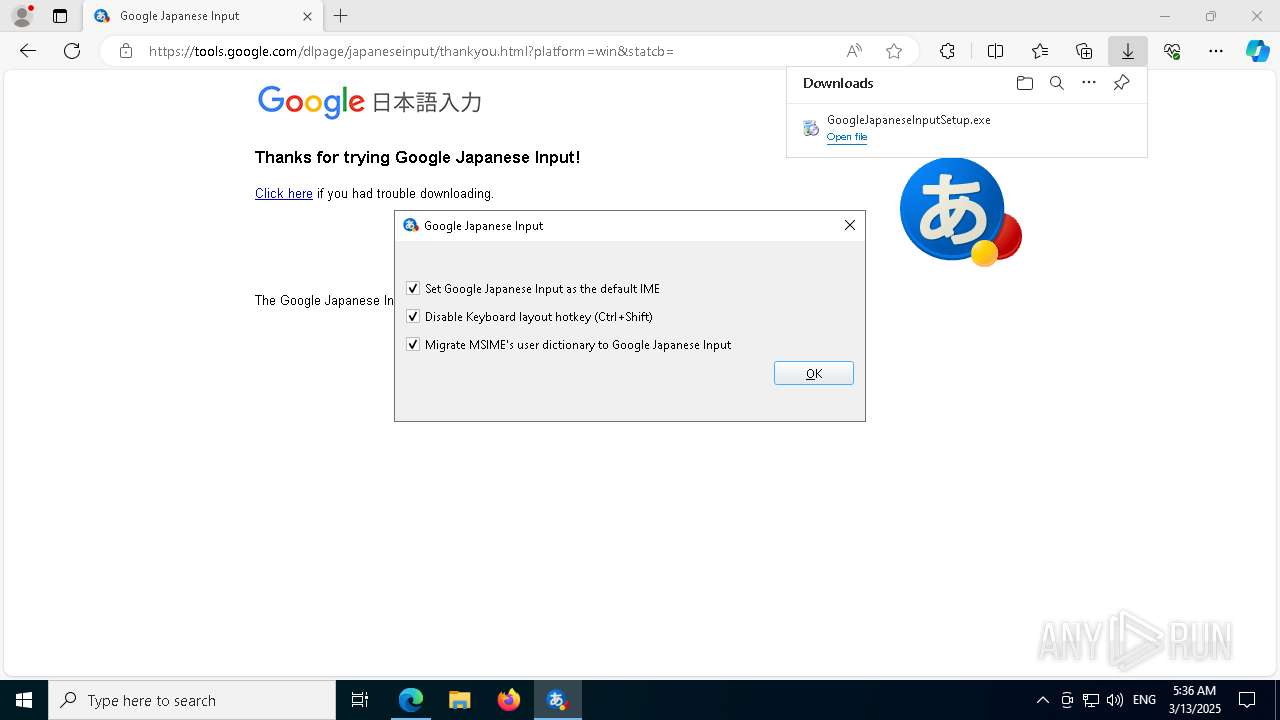Refresh the current page
The width and height of the screenshot is (1280, 720).
[72, 51]
